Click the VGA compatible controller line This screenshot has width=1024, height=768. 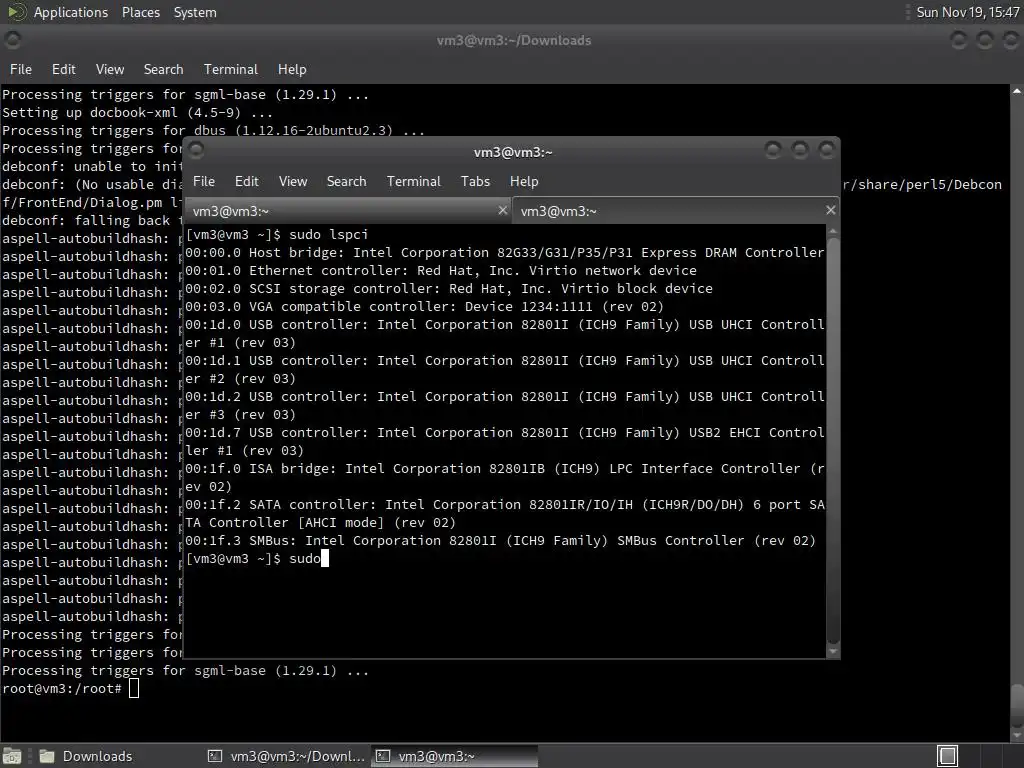[424, 306]
